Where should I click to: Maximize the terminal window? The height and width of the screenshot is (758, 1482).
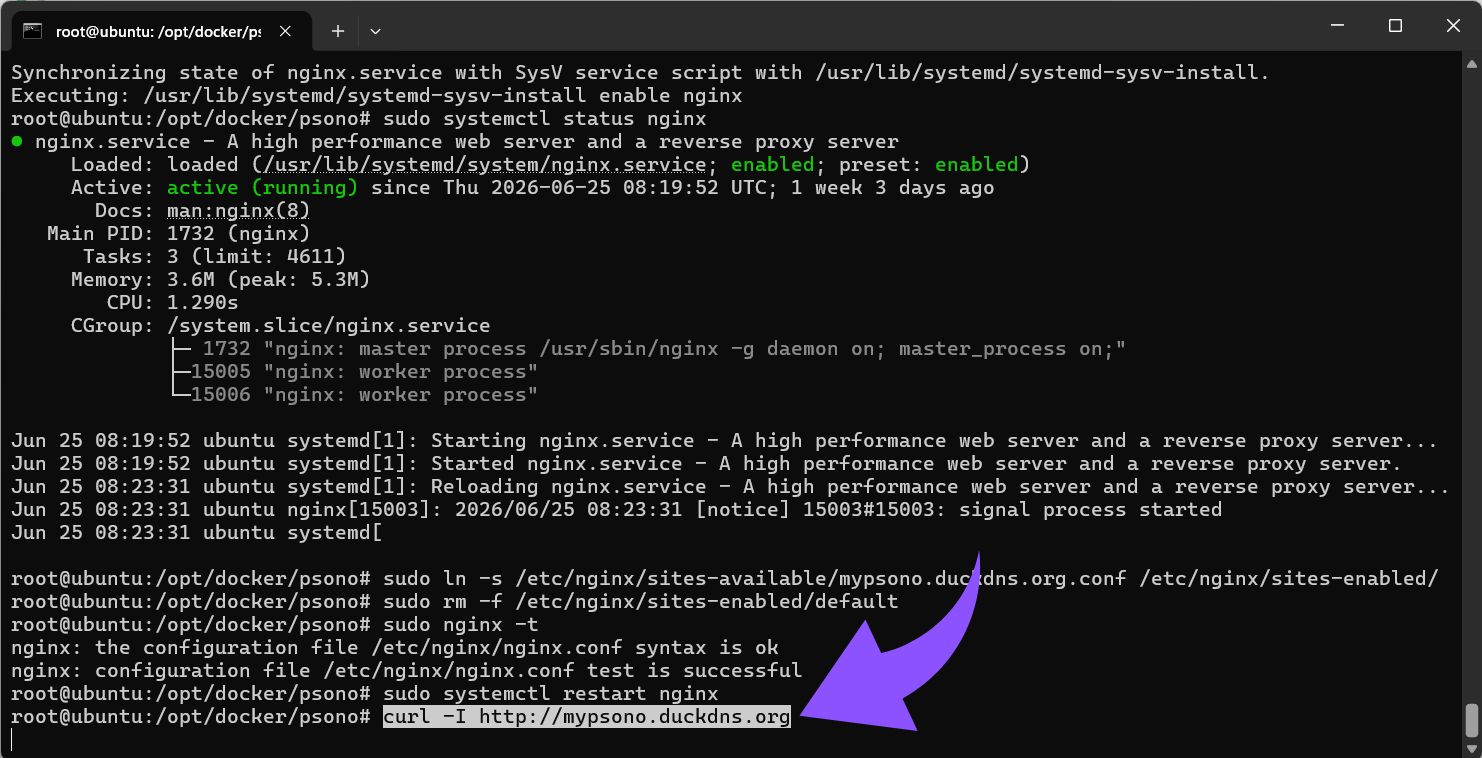pyautogui.click(x=1396, y=26)
